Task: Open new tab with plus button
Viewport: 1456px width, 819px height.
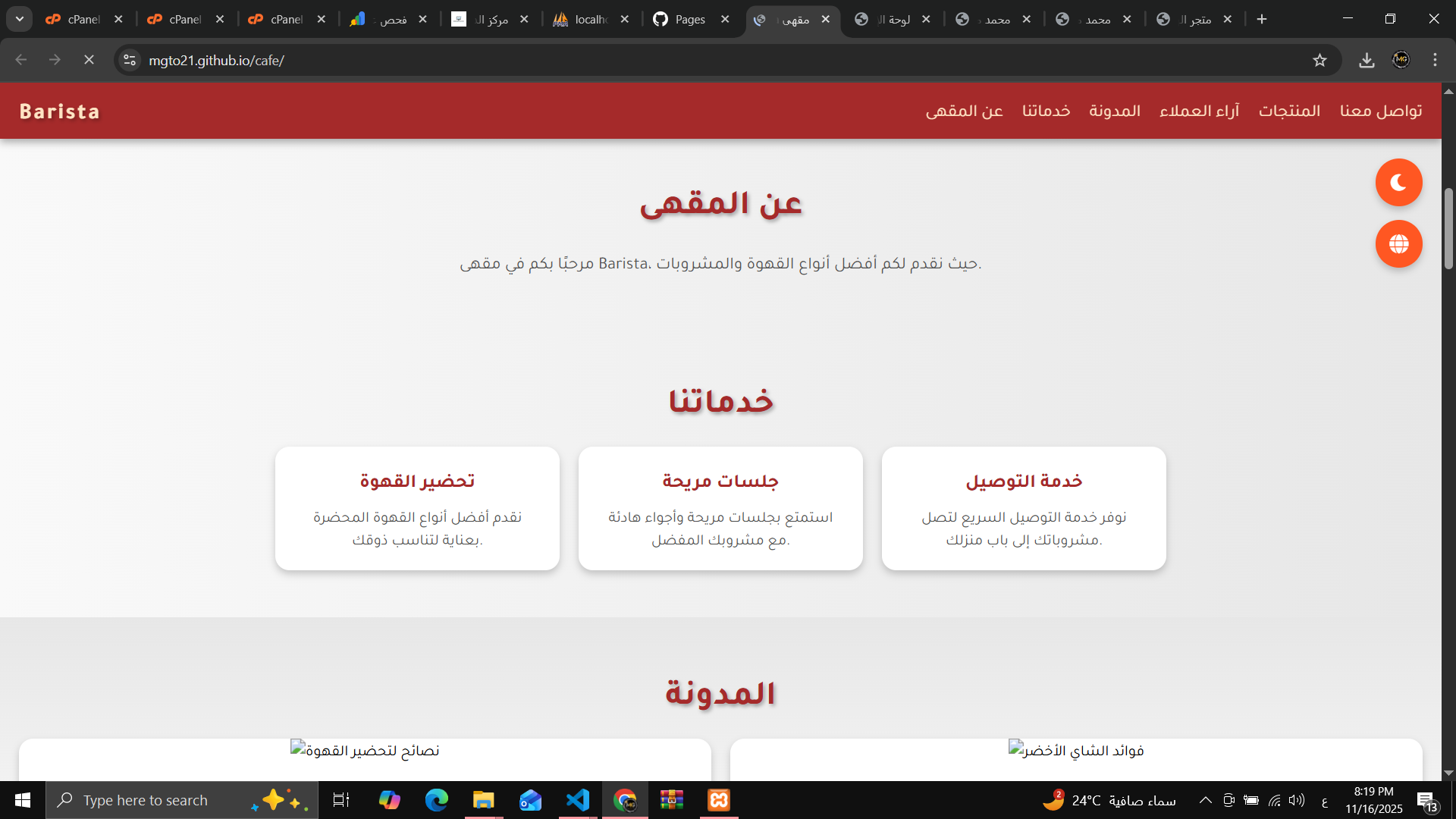Action: pyautogui.click(x=1262, y=19)
